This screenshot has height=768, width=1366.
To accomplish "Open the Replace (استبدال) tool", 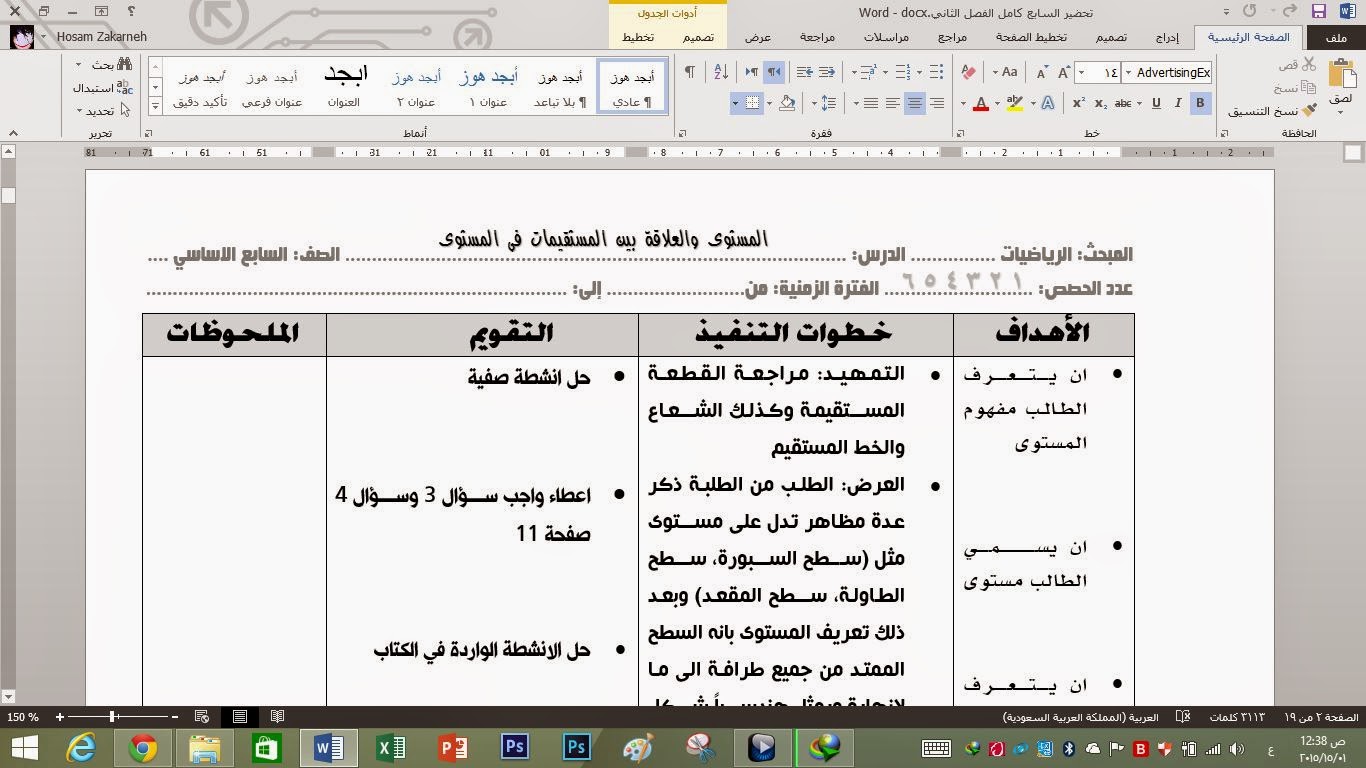I will pos(102,88).
